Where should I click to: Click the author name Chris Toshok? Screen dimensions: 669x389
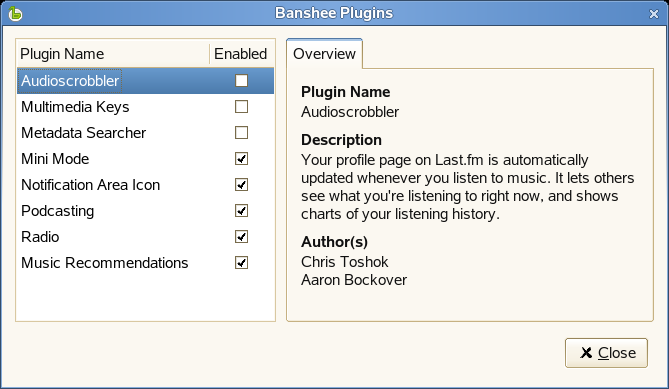point(345,261)
